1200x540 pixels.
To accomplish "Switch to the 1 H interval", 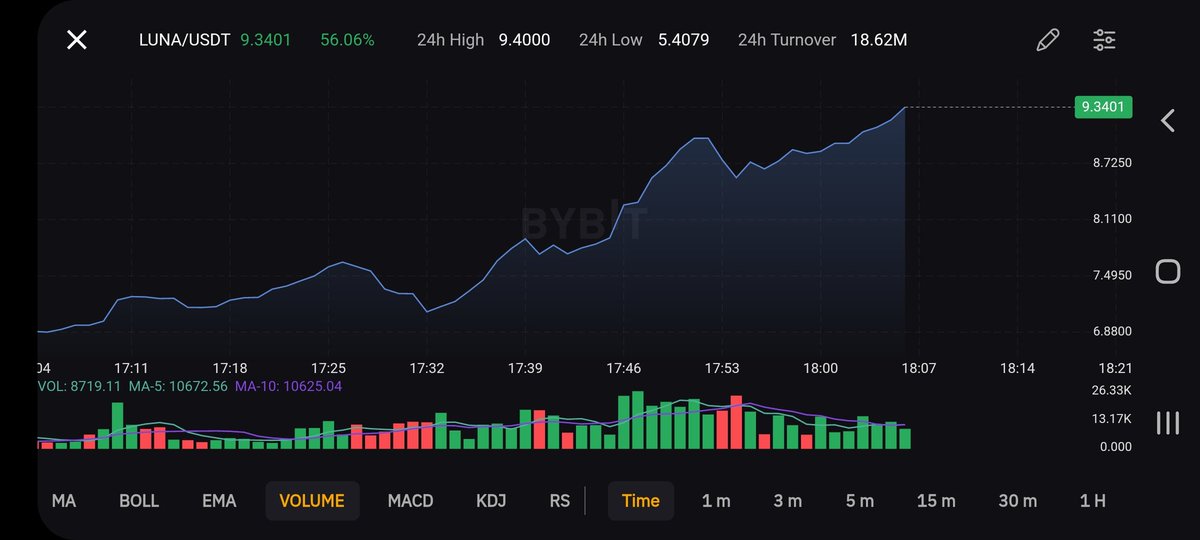I will coord(1092,501).
